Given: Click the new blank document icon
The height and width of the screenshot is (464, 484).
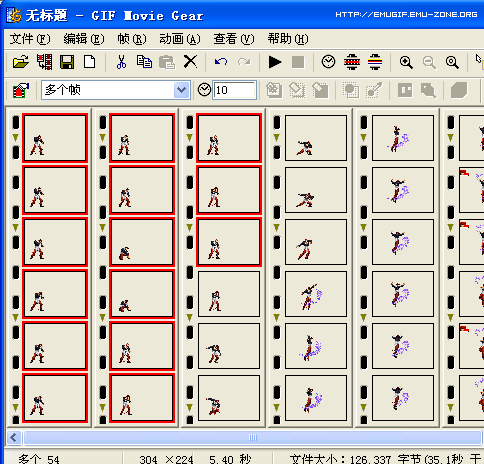Looking at the screenshot, I should tap(90, 62).
